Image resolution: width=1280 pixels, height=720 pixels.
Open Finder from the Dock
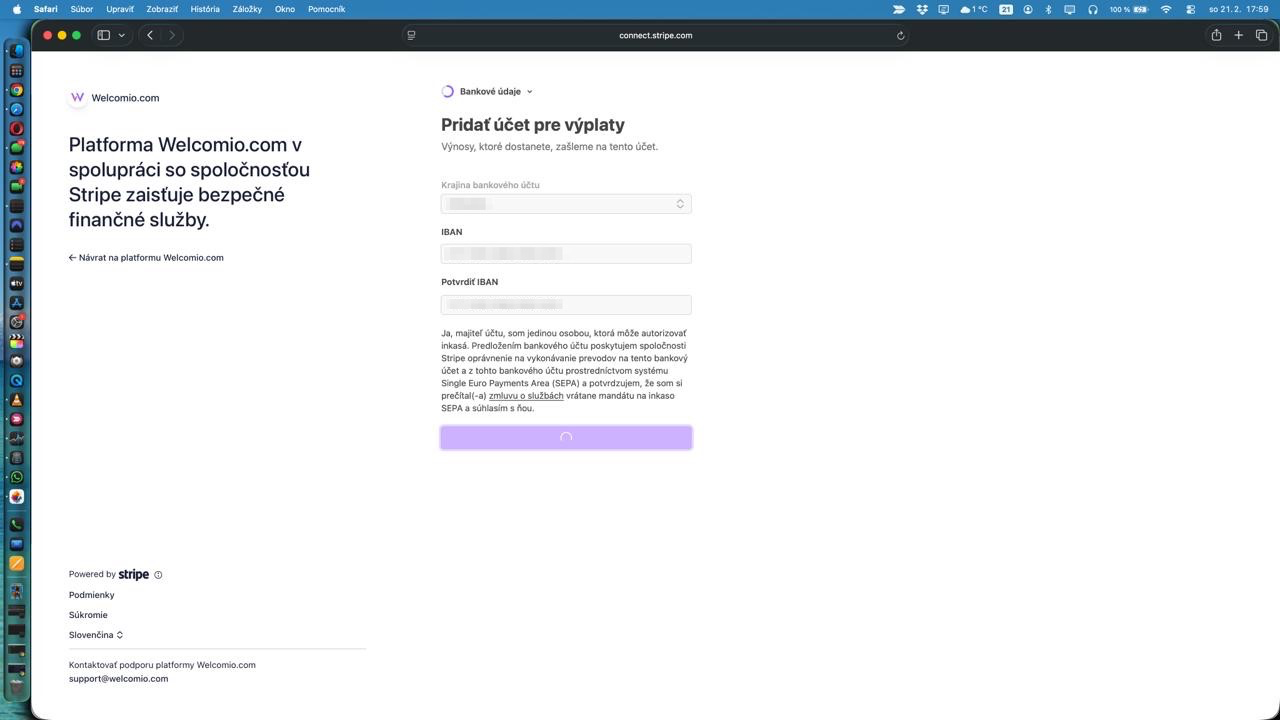coord(16,51)
